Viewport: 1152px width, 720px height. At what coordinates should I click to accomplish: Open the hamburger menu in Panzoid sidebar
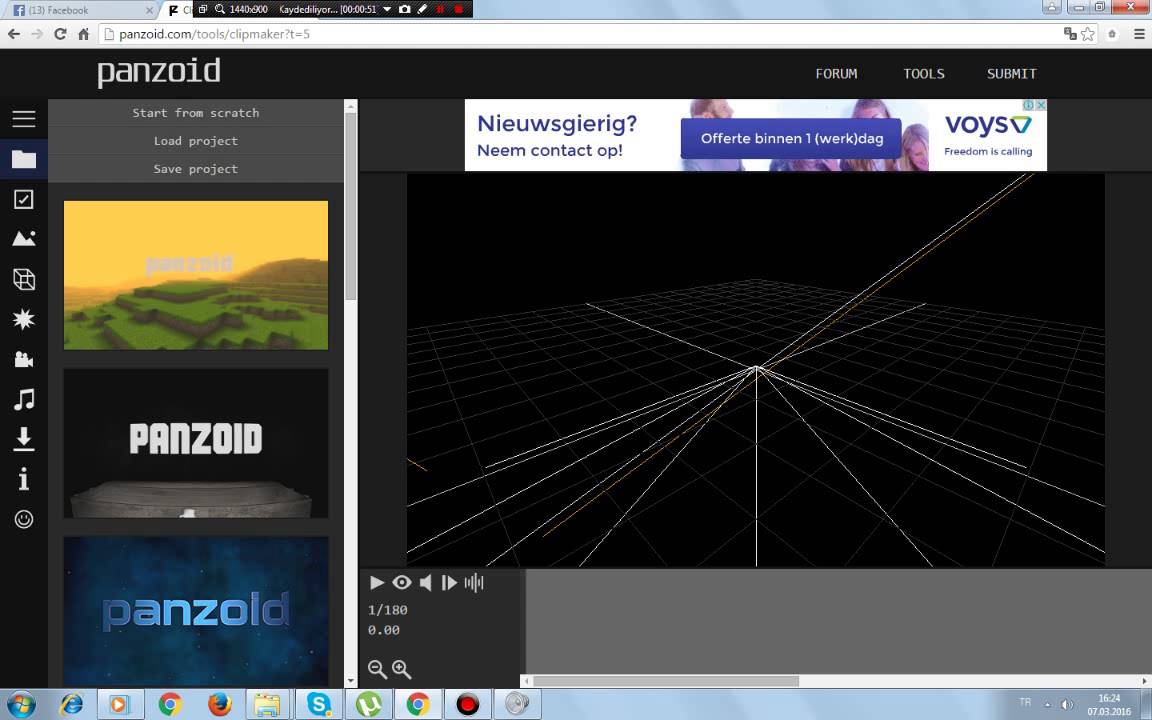[24, 118]
